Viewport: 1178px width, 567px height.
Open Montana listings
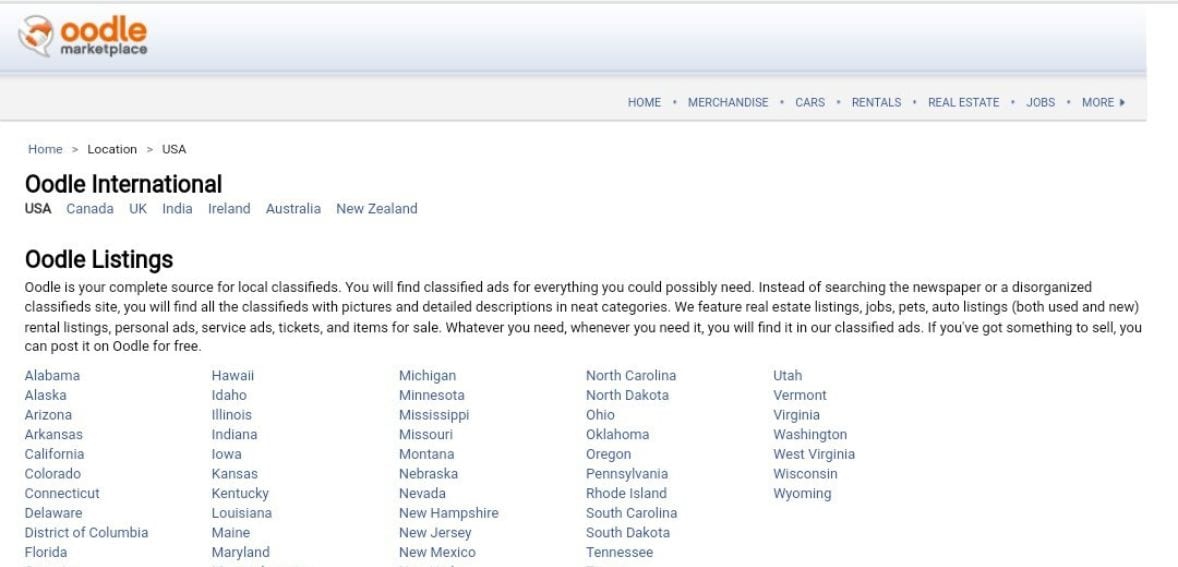[427, 454]
